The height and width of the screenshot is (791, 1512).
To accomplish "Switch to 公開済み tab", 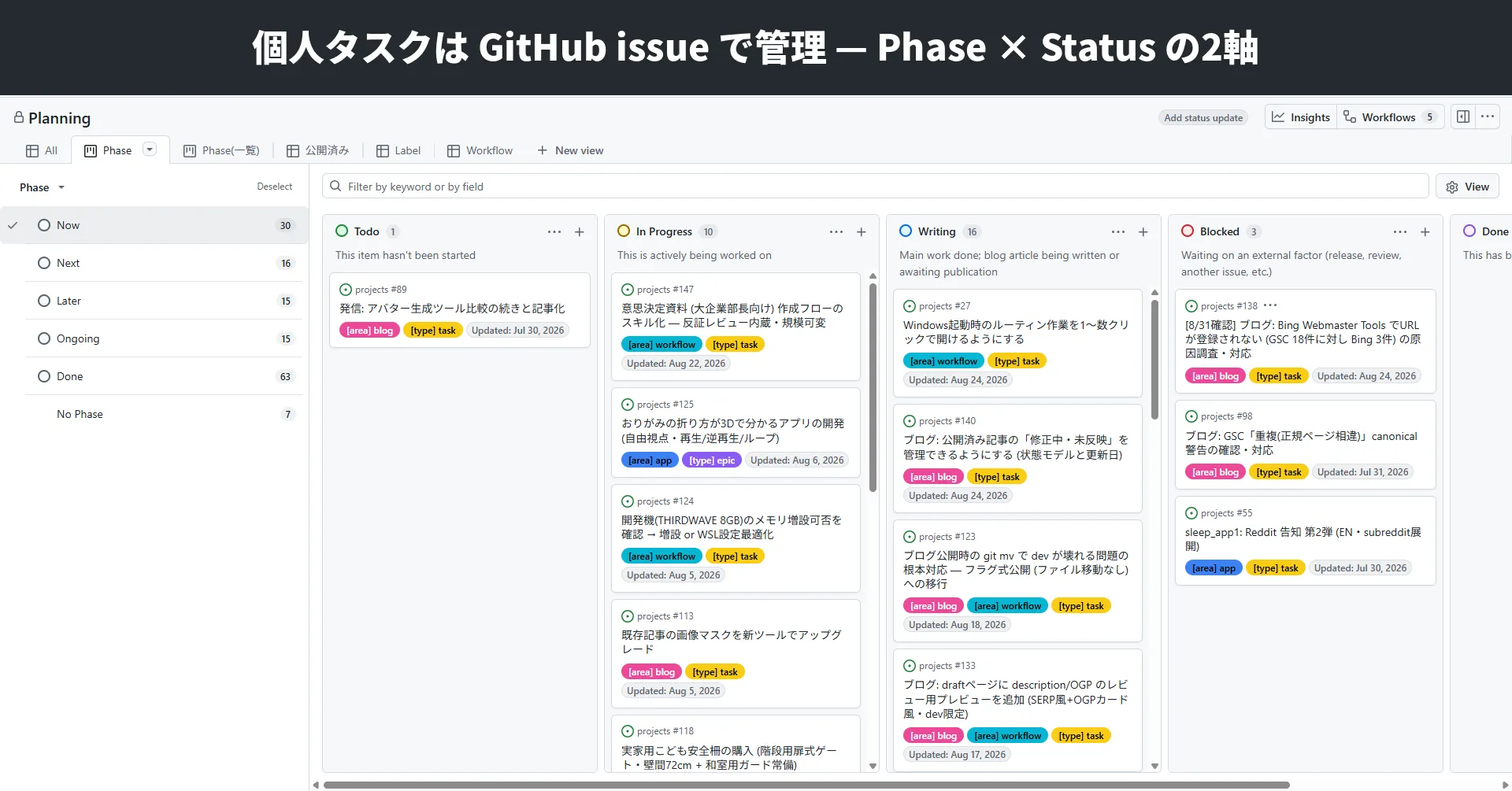I will pyautogui.click(x=318, y=150).
